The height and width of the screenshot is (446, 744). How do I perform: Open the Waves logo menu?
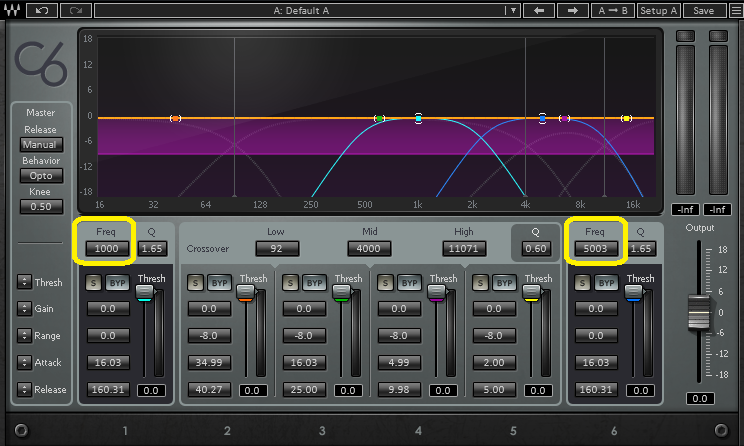point(12,10)
